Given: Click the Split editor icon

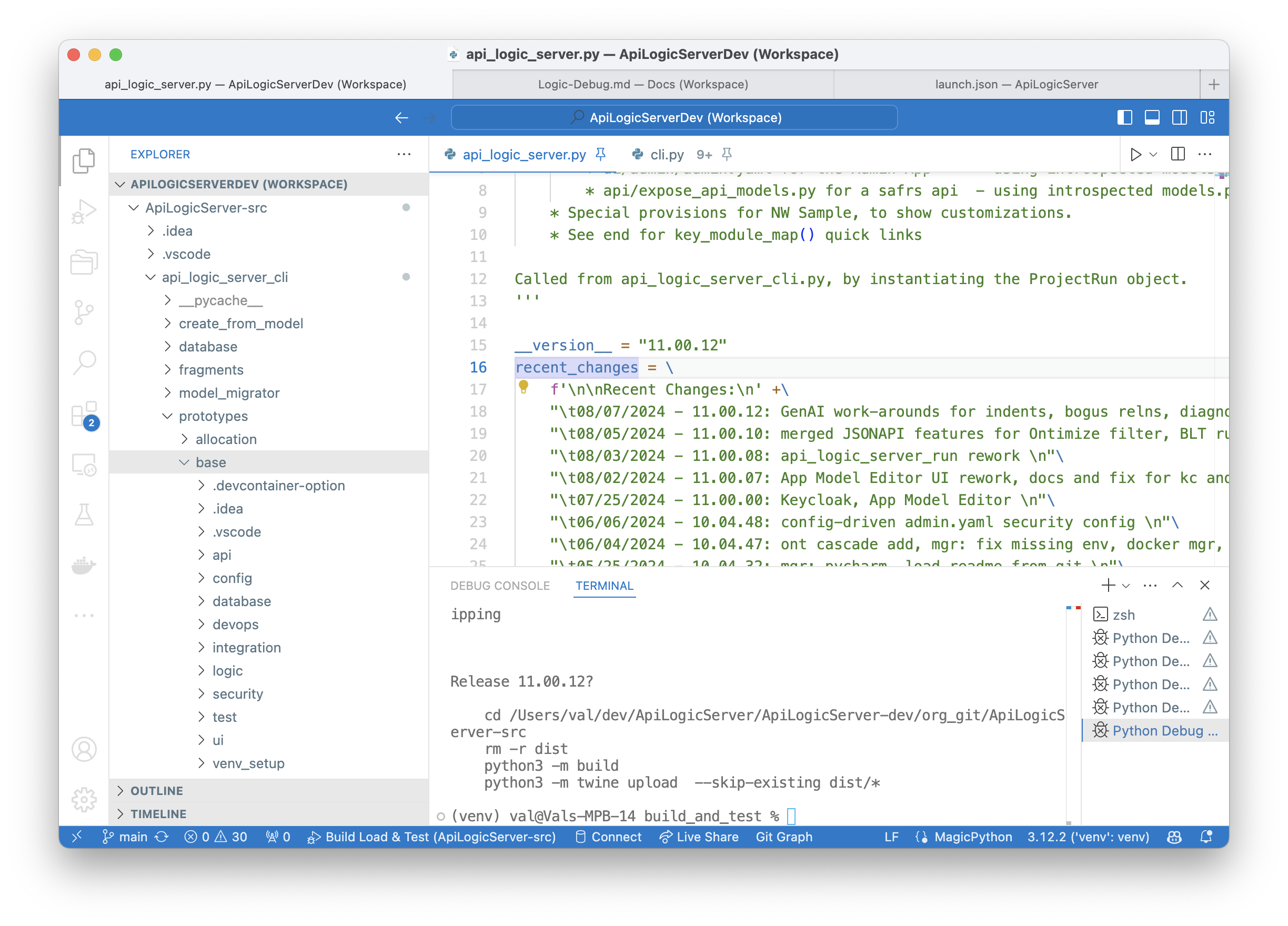Looking at the screenshot, I should (x=1175, y=154).
